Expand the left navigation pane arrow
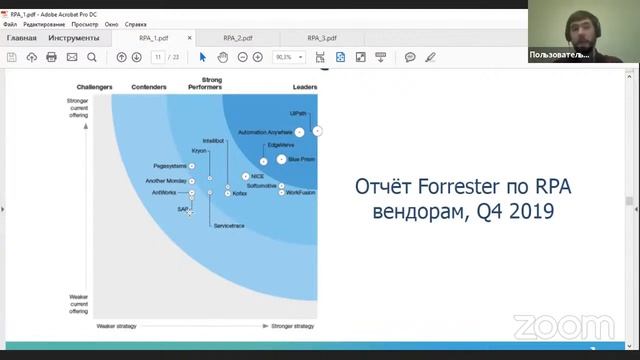The image size is (640, 360). click(2, 209)
